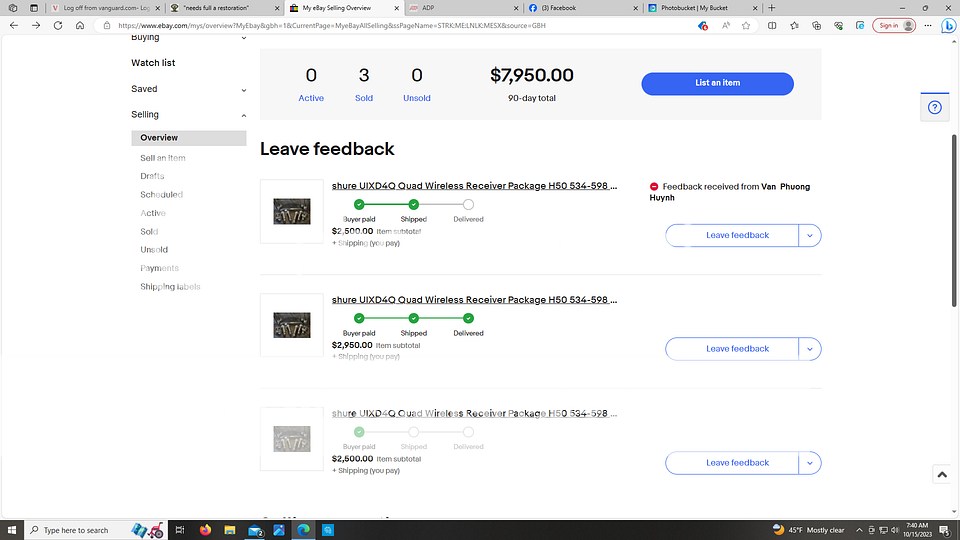Select Drafts in the Selling menu

(152, 176)
